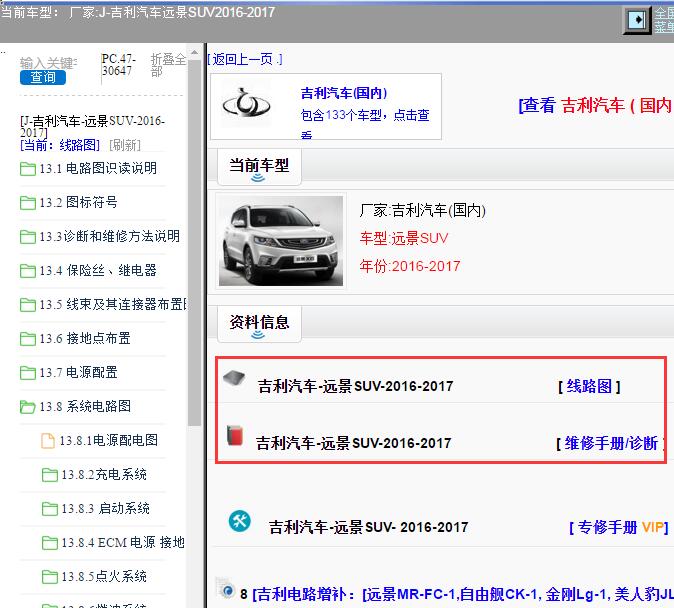This screenshot has height=608, width=674.
Task: Click the left panel vertical scrollbar thumb
Action: (x=195, y=243)
